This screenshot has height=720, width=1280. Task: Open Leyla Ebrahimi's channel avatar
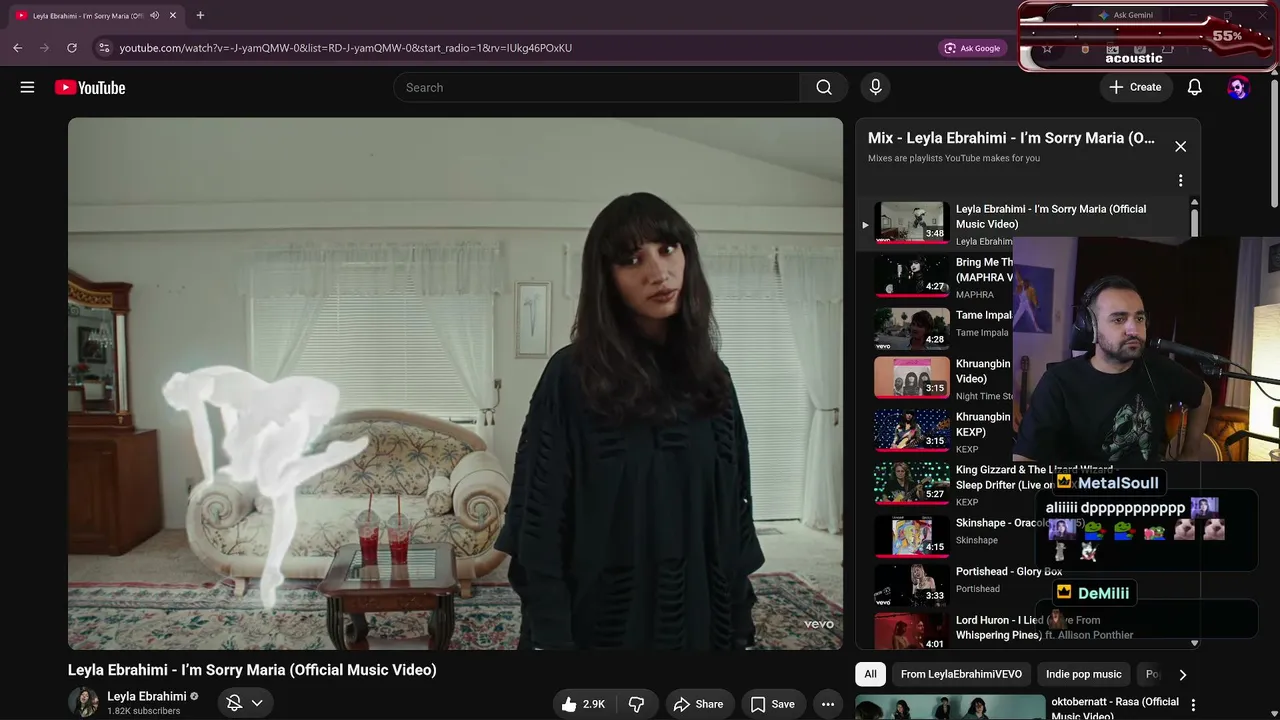click(x=84, y=702)
